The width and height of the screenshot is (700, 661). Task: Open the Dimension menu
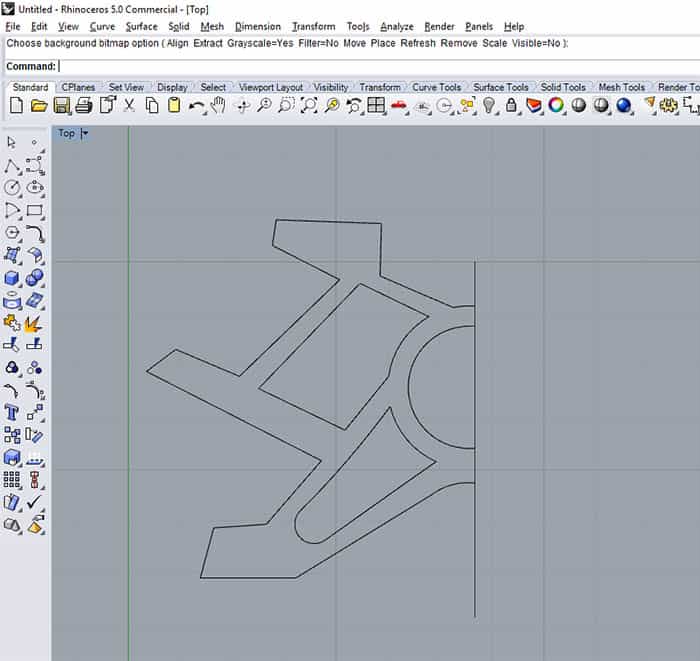coord(258,27)
